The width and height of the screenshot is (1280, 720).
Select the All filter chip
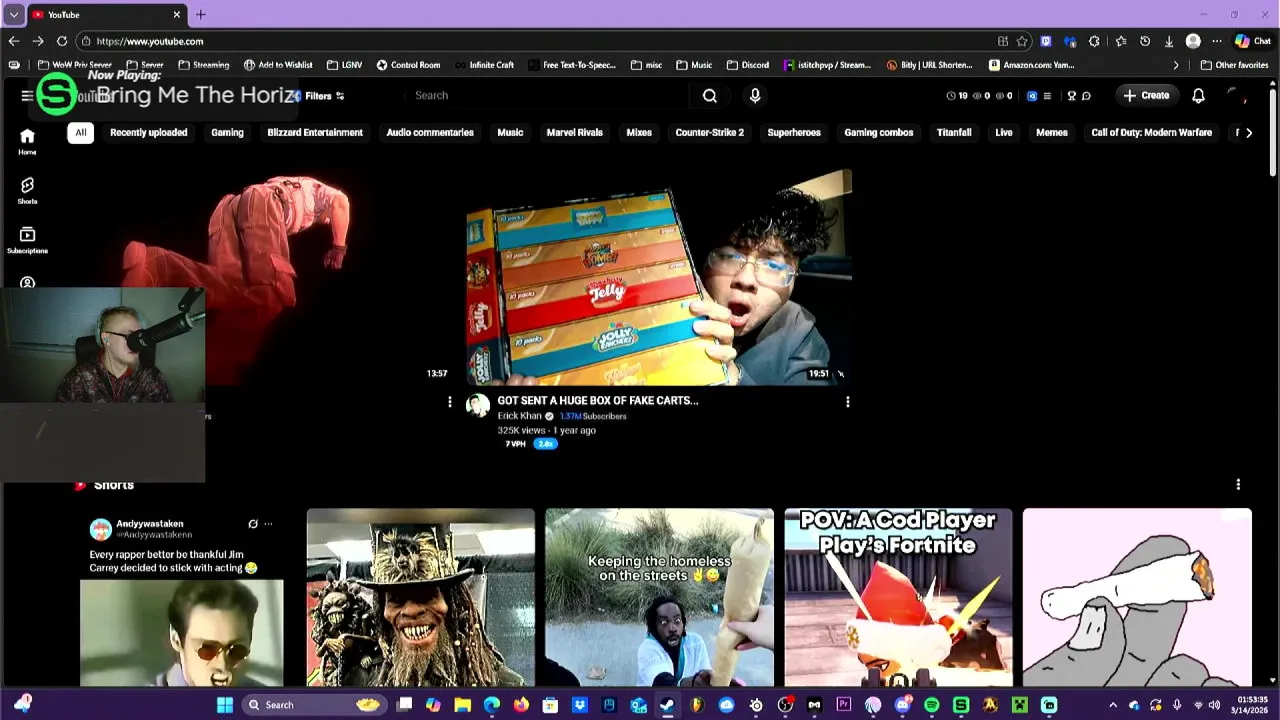click(x=81, y=133)
